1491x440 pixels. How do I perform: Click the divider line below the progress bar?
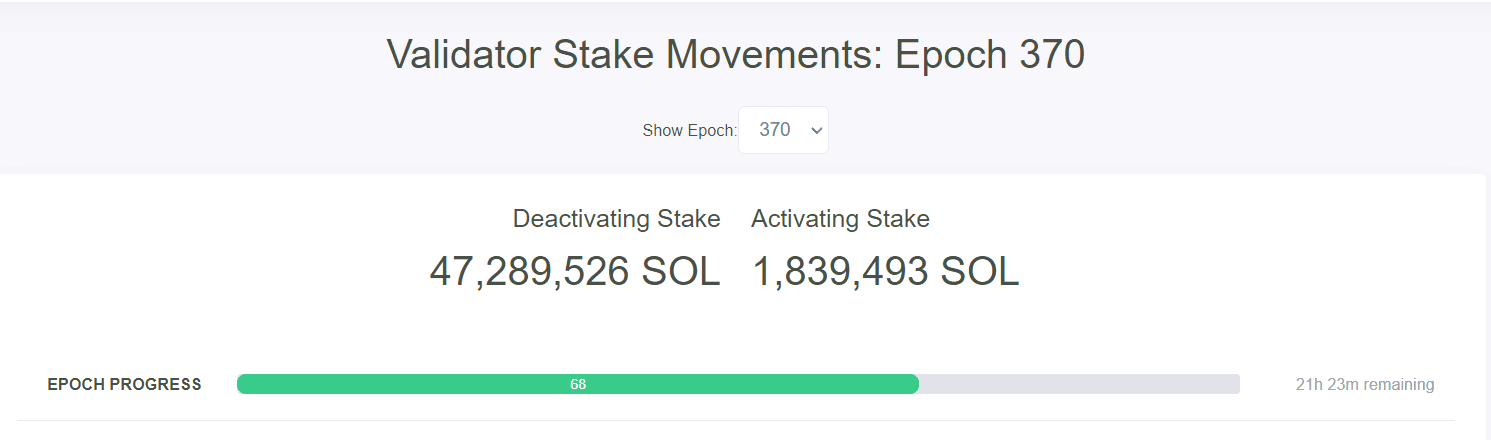click(736, 420)
